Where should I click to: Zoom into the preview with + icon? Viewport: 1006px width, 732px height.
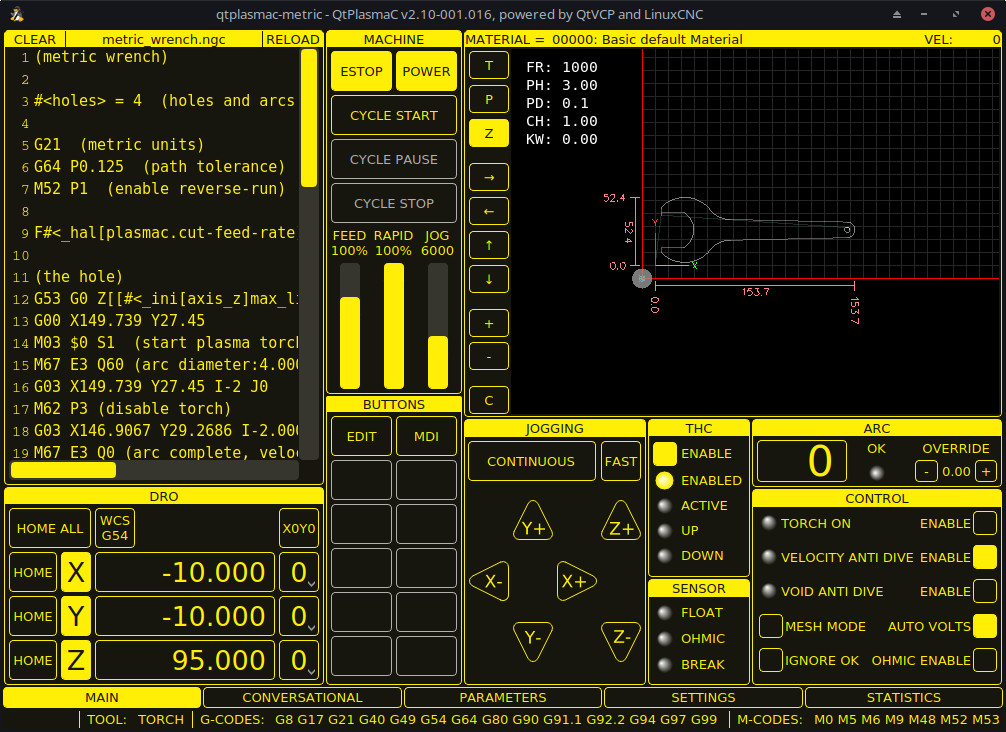pyautogui.click(x=488, y=322)
